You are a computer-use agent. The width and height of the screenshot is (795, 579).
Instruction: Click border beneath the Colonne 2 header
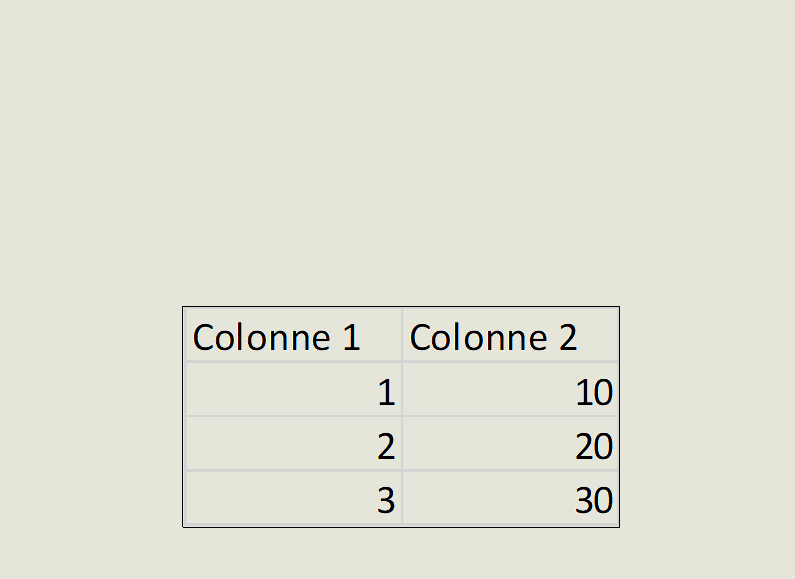pyautogui.click(x=510, y=362)
